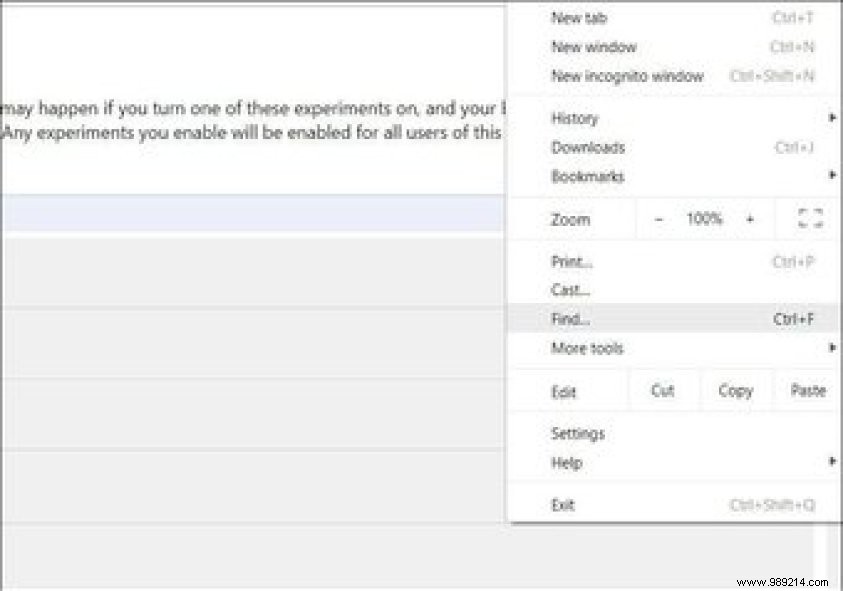
Task: Exit Chrome
Action: coord(563,504)
